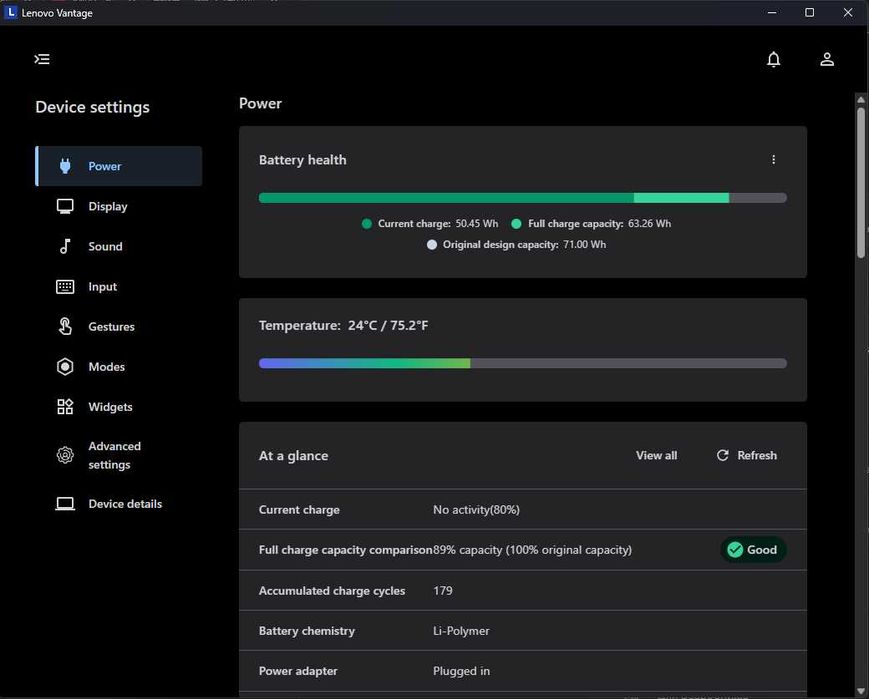Click the At a glance heading
The image size is (869, 699).
click(x=293, y=456)
